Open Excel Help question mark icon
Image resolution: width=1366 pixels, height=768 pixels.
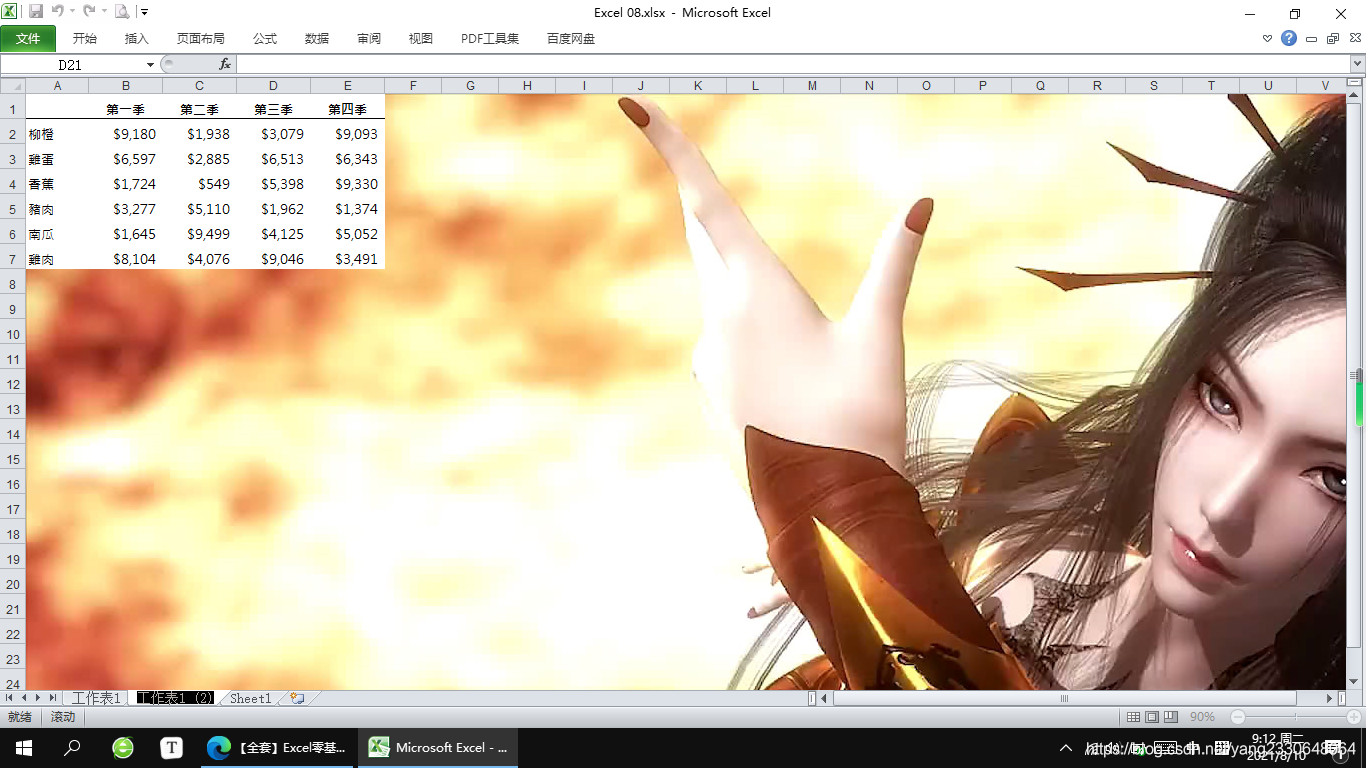tap(1289, 38)
